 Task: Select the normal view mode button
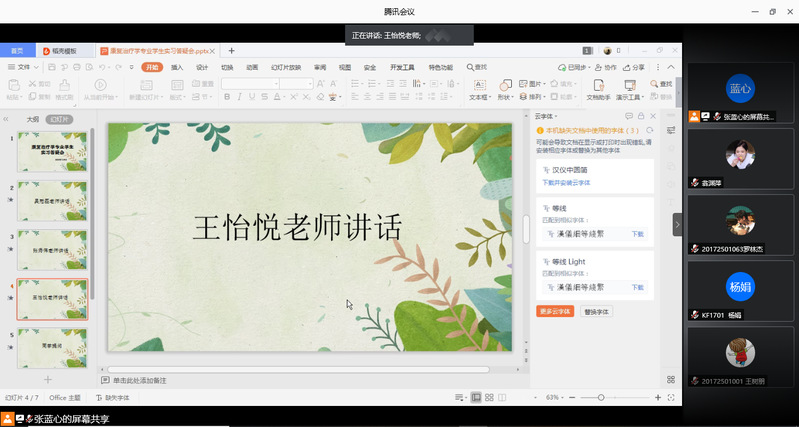476,398
